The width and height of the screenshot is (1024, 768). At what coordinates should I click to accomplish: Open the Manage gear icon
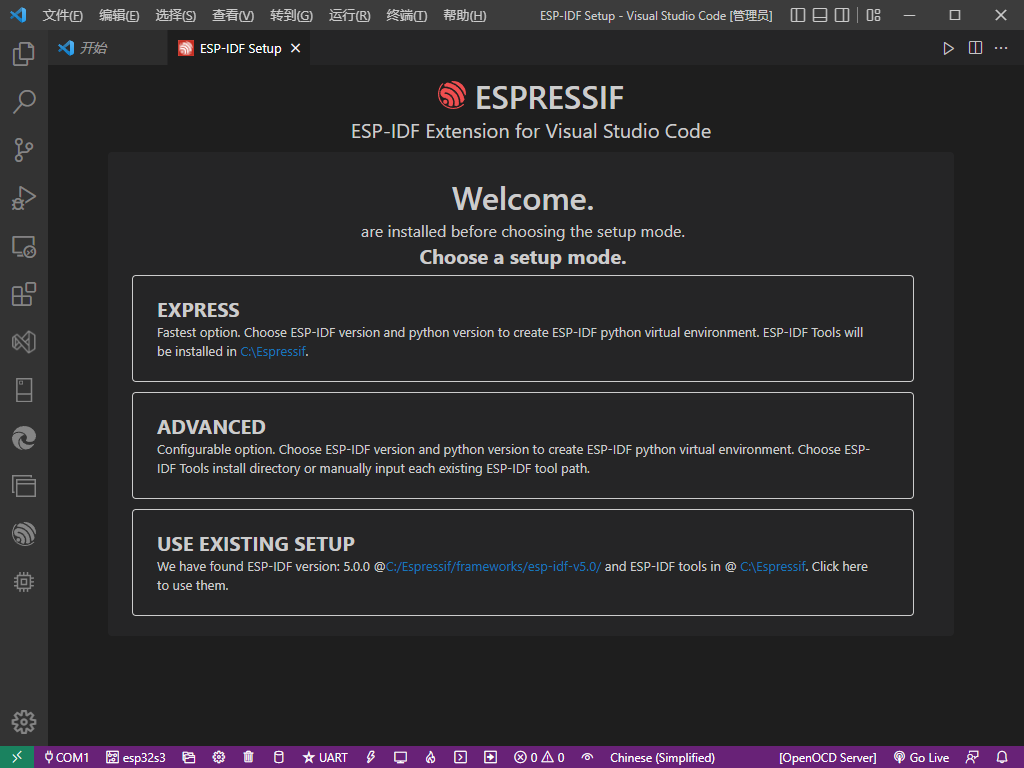click(x=24, y=722)
